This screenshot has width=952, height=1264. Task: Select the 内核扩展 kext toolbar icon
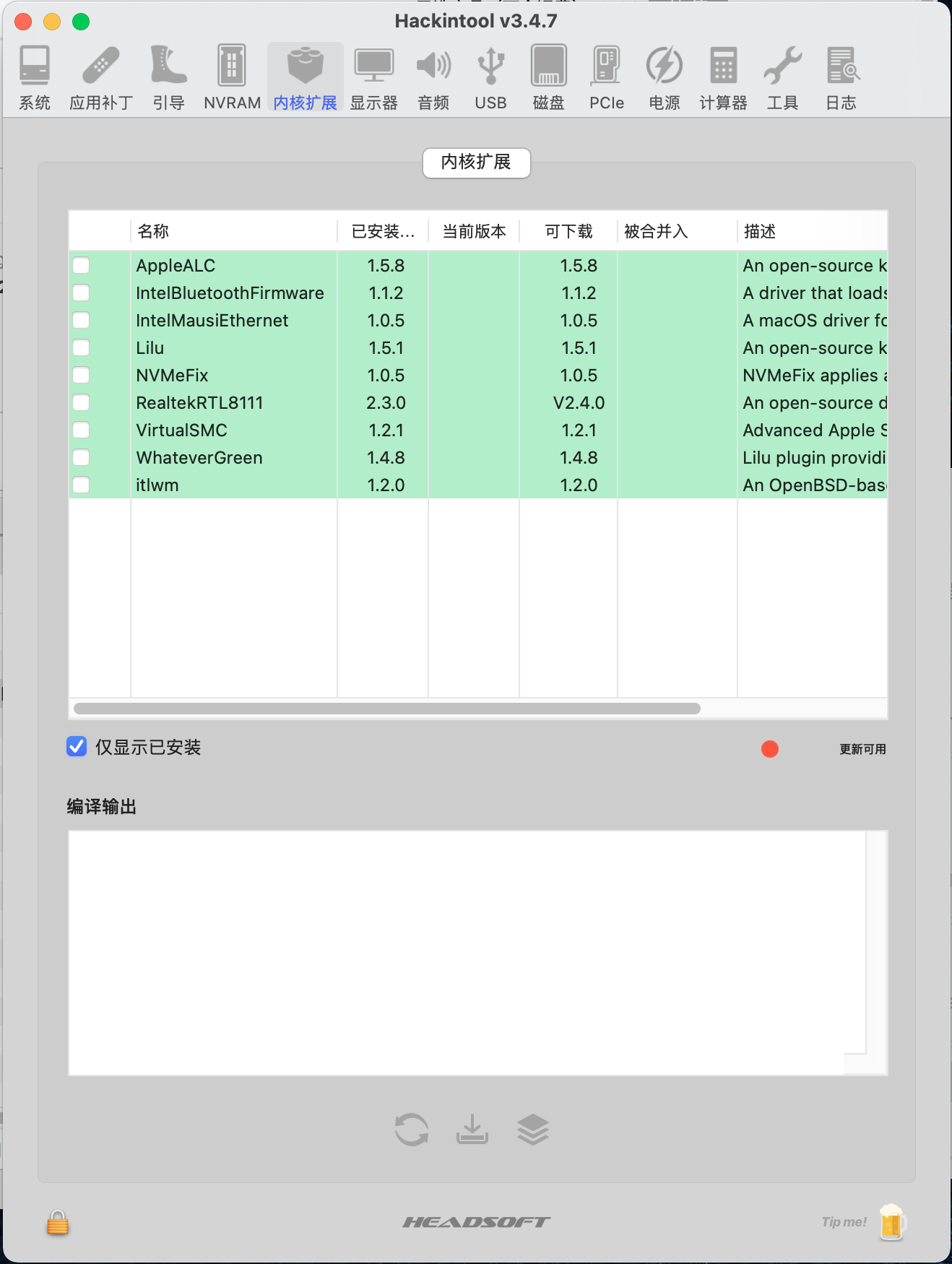[x=305, y=78]
